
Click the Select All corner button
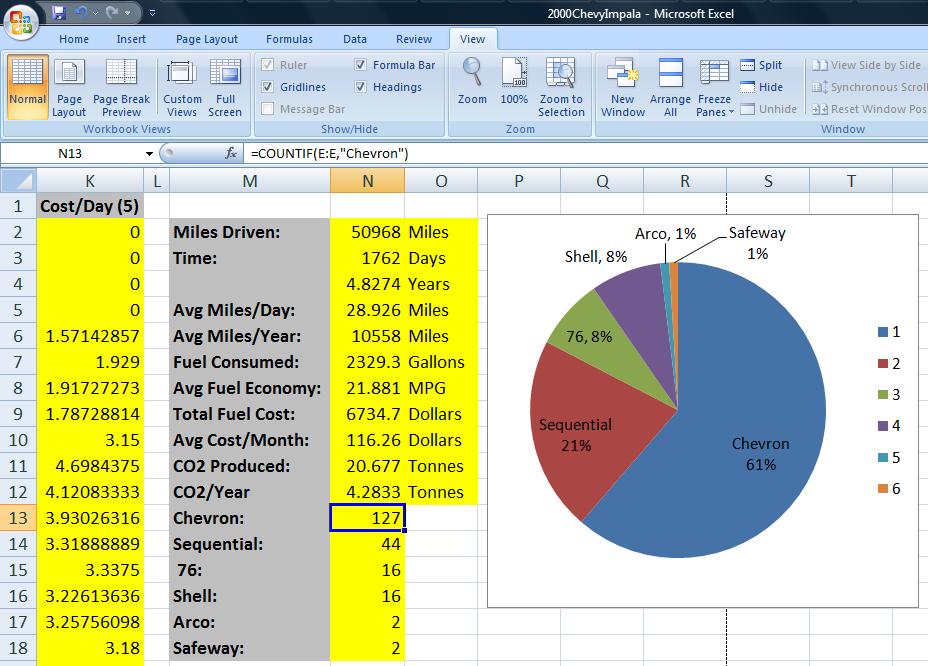point(18,181)
